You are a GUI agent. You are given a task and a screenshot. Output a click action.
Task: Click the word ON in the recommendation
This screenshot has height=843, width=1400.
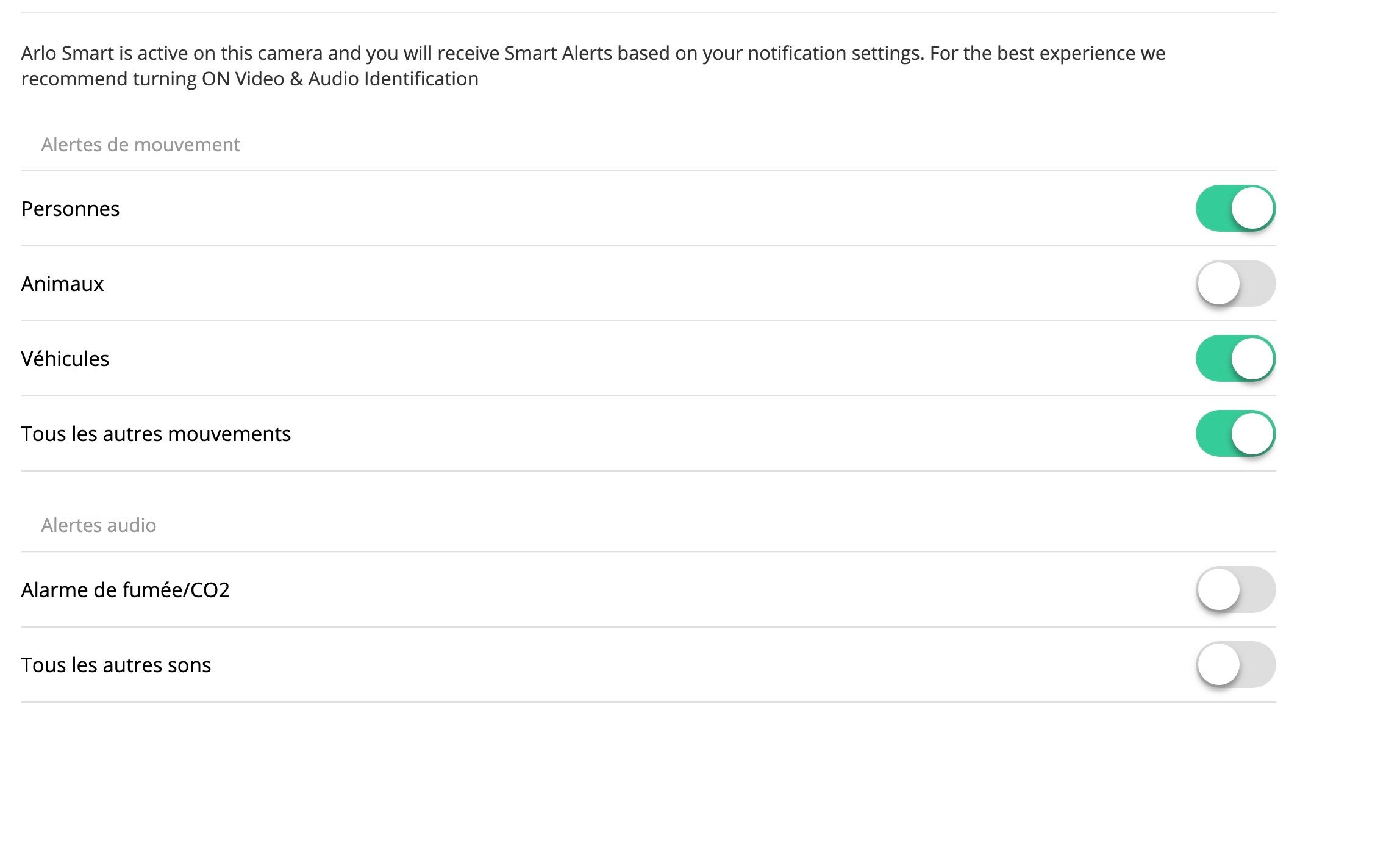[x=216, y=79]
